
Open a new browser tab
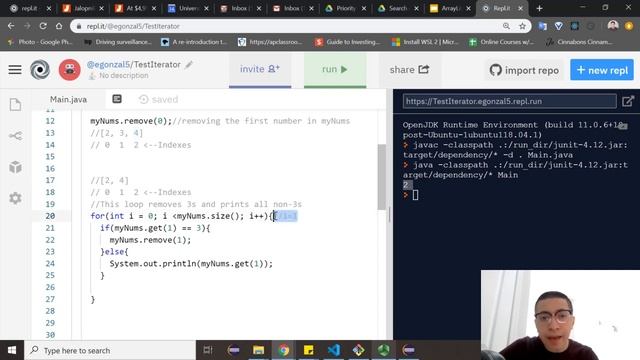pyautogui.click(x=540, y=8)
